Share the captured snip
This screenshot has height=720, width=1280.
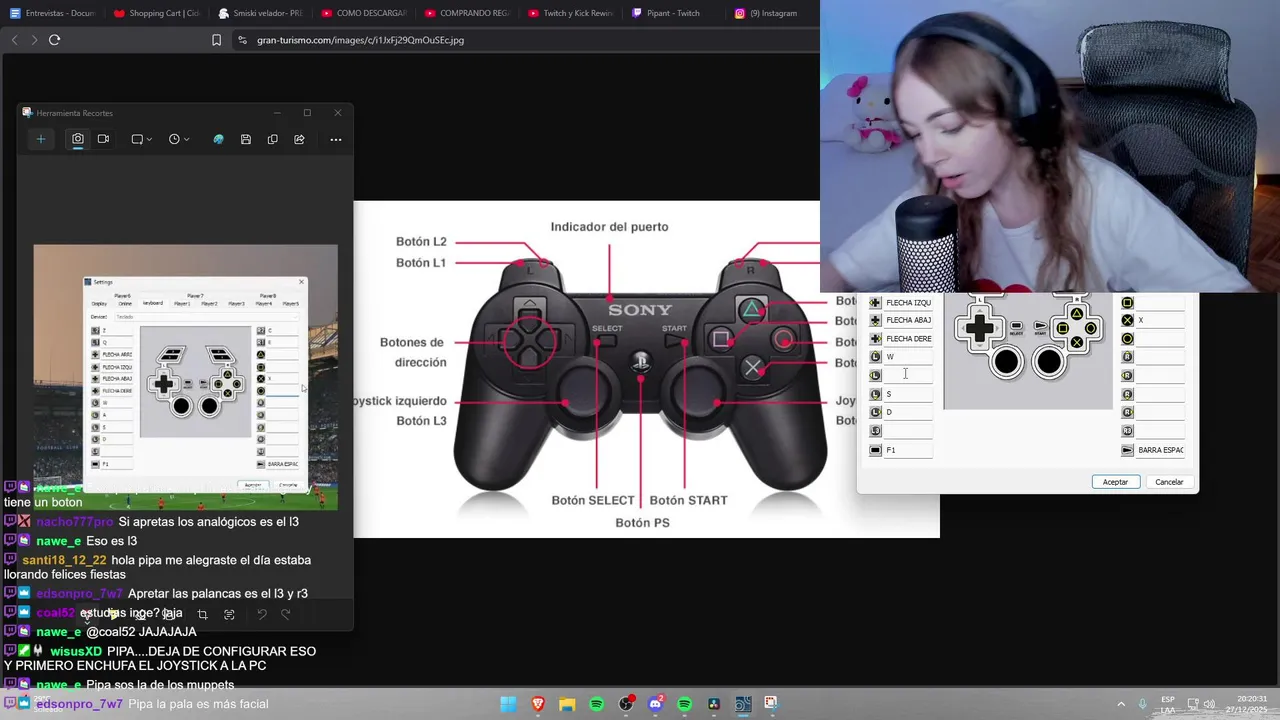tap(299, 139)
